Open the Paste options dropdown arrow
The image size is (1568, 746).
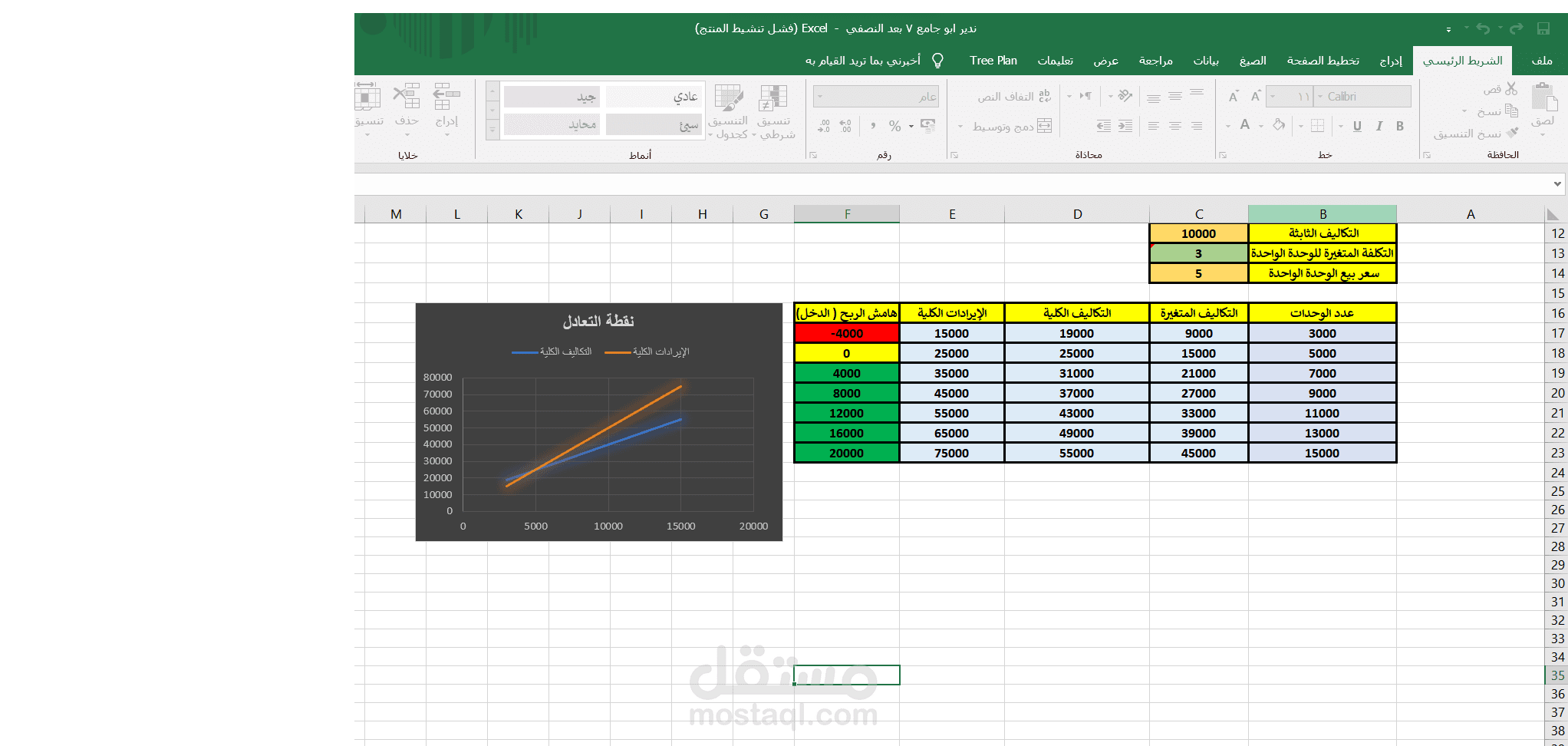pyautogui.click(x=1543, y=135)
